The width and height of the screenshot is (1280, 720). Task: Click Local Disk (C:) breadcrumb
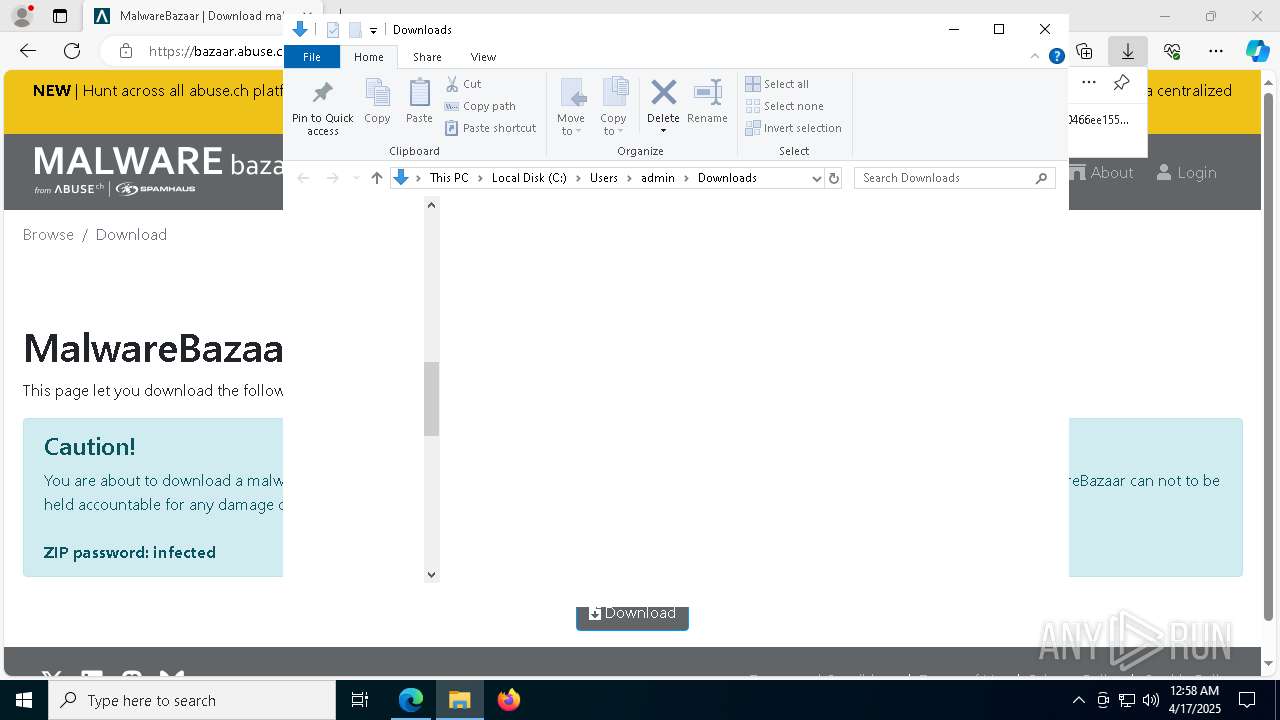(529, 178)
